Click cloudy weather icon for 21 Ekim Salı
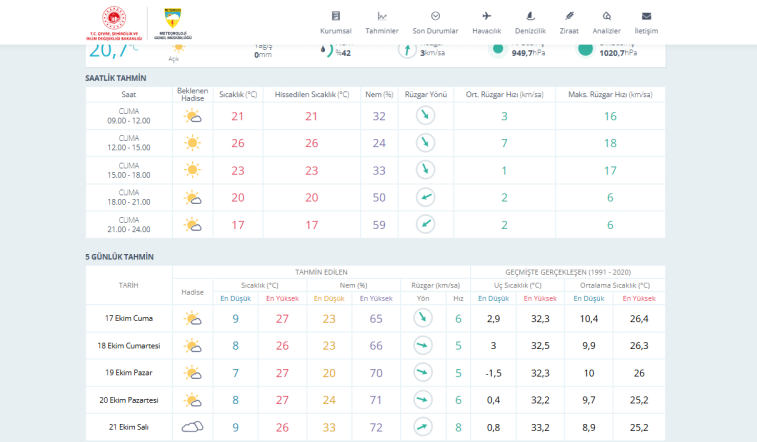 point(192,427)
